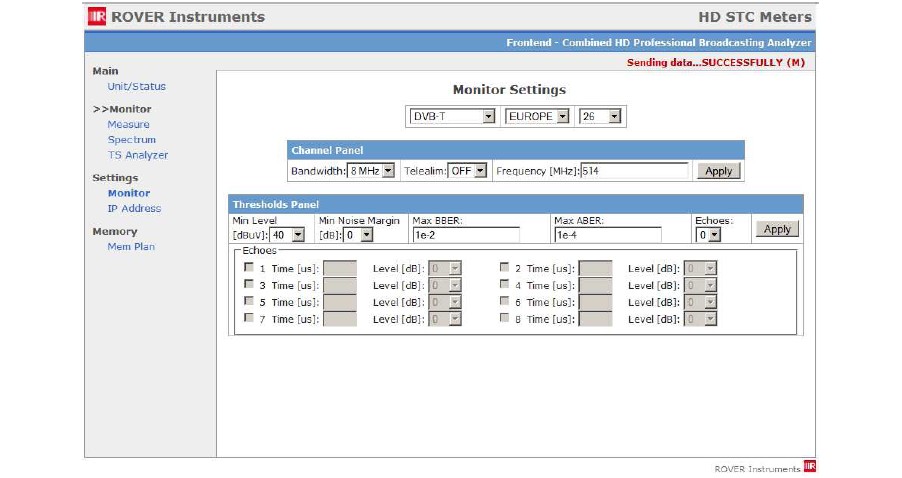This screenshot has height=478, width=902.
Task: Open IP Address settings
Action: (x=134, y=208)
